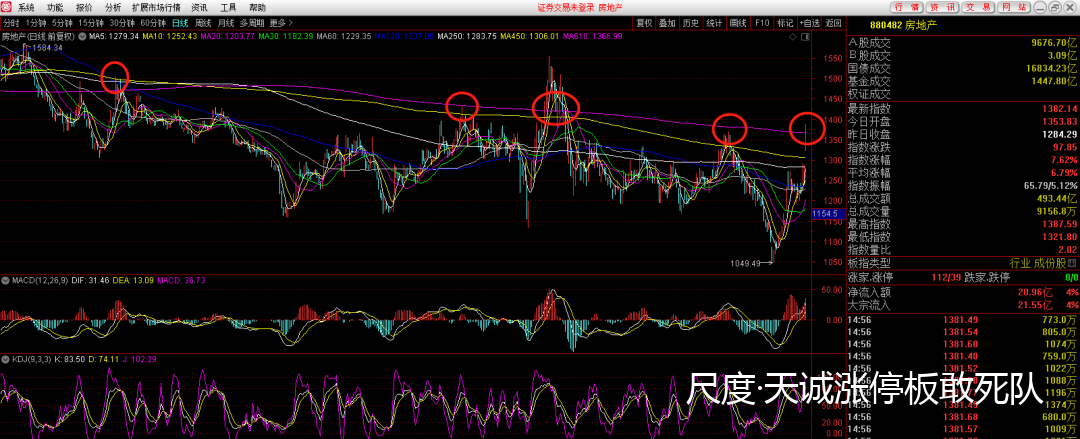Click the round indicator settings icon before MA5
The image size is (1080, 439).
pyautogui.click(x=83, y=37)
